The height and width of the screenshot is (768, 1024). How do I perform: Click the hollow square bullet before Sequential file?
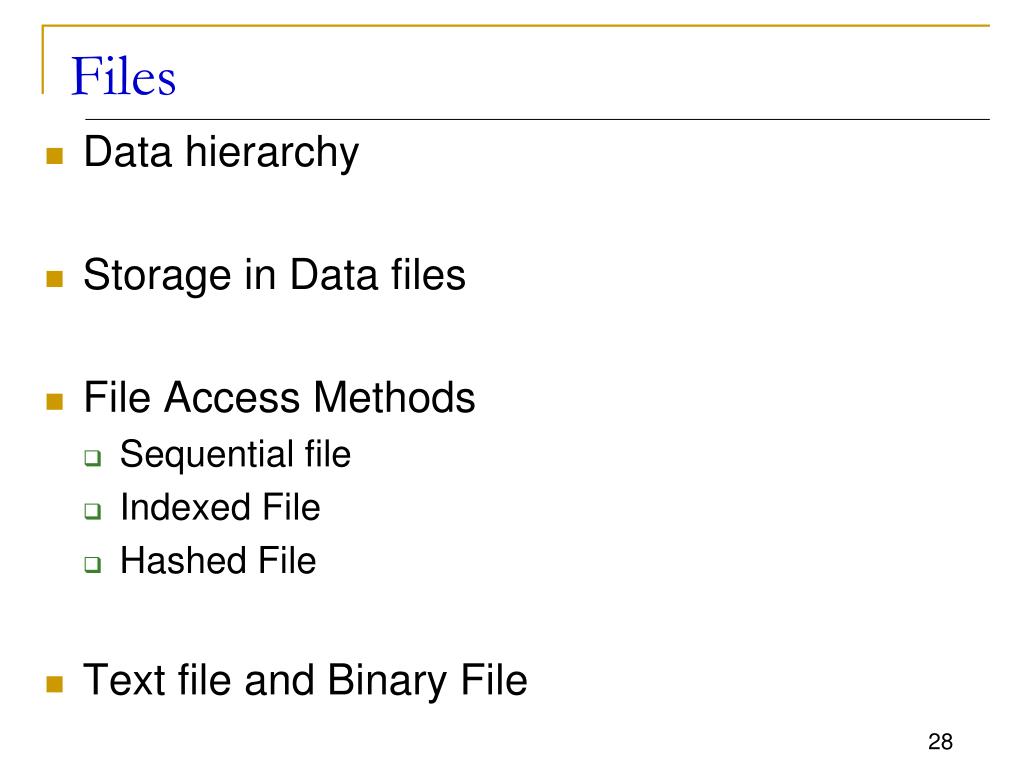(x=93, y=457)
